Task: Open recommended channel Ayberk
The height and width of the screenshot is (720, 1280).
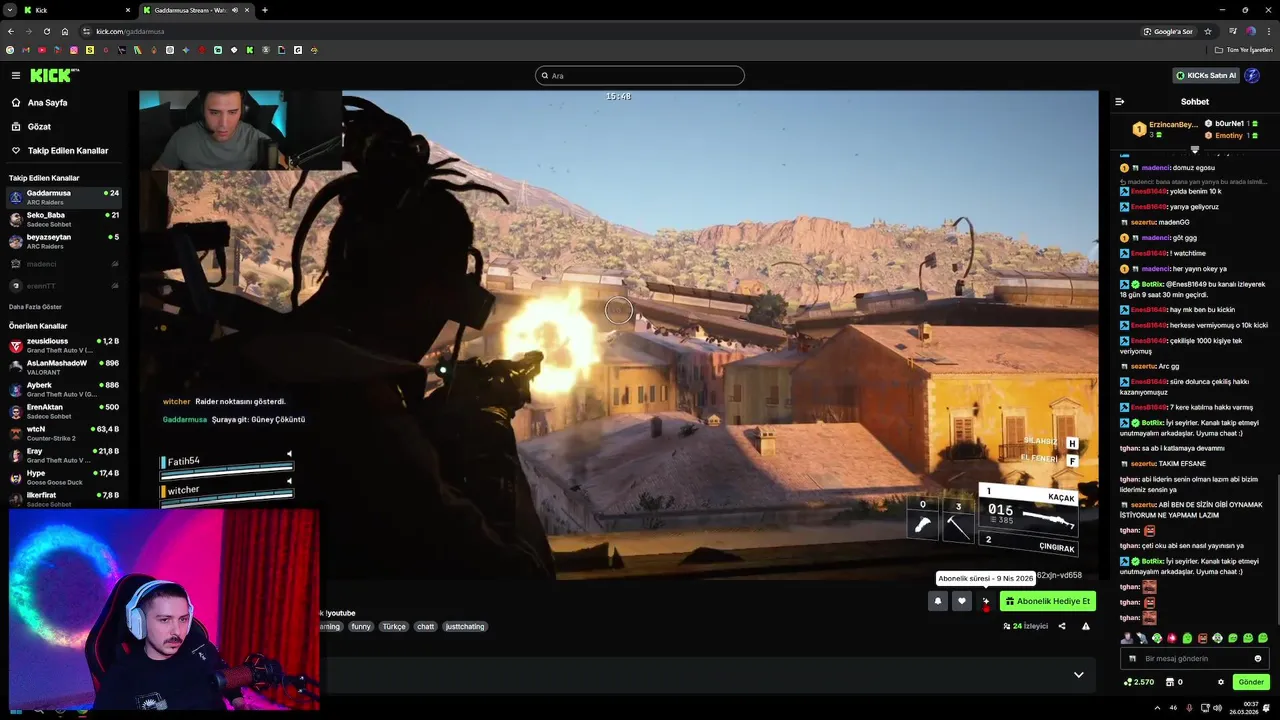Action: [64, 389]
